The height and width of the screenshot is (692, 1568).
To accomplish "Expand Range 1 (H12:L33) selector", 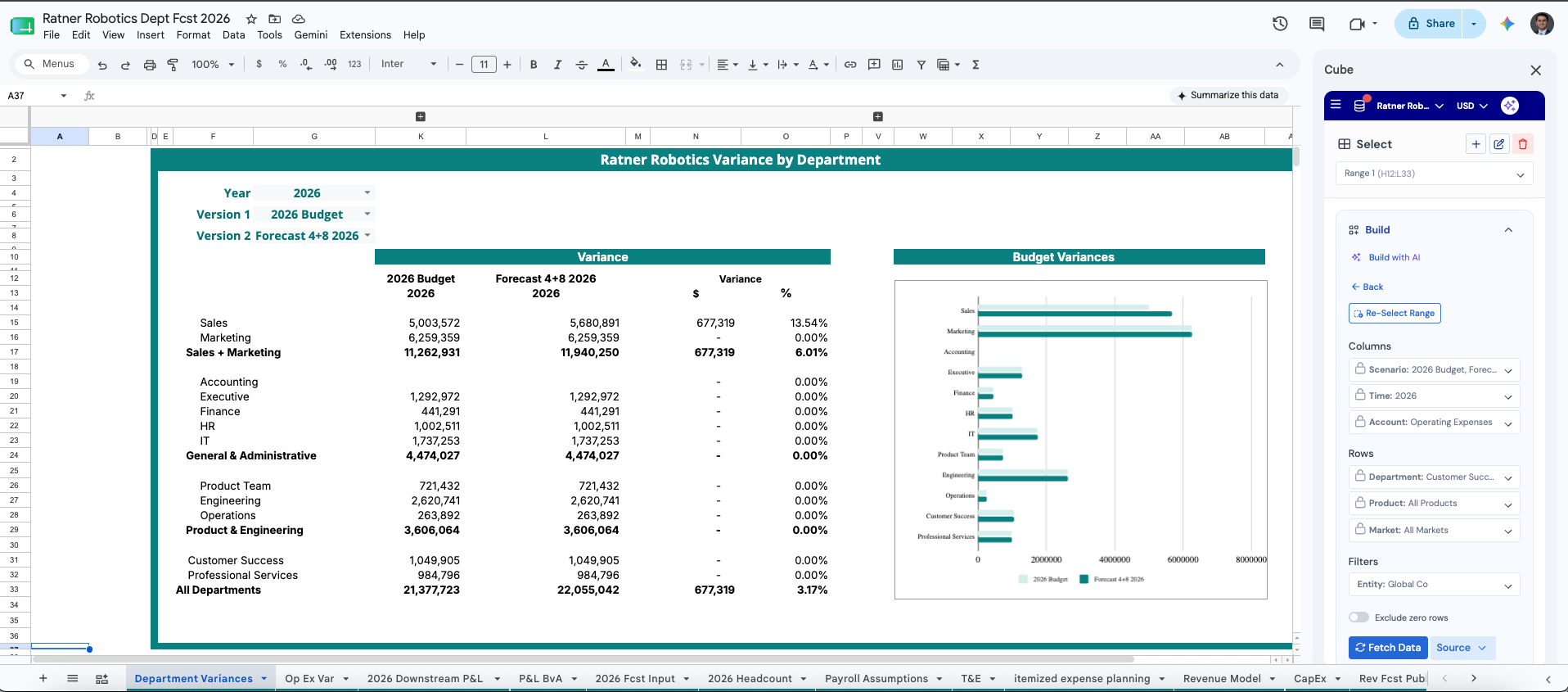I will coord(1435,174).
